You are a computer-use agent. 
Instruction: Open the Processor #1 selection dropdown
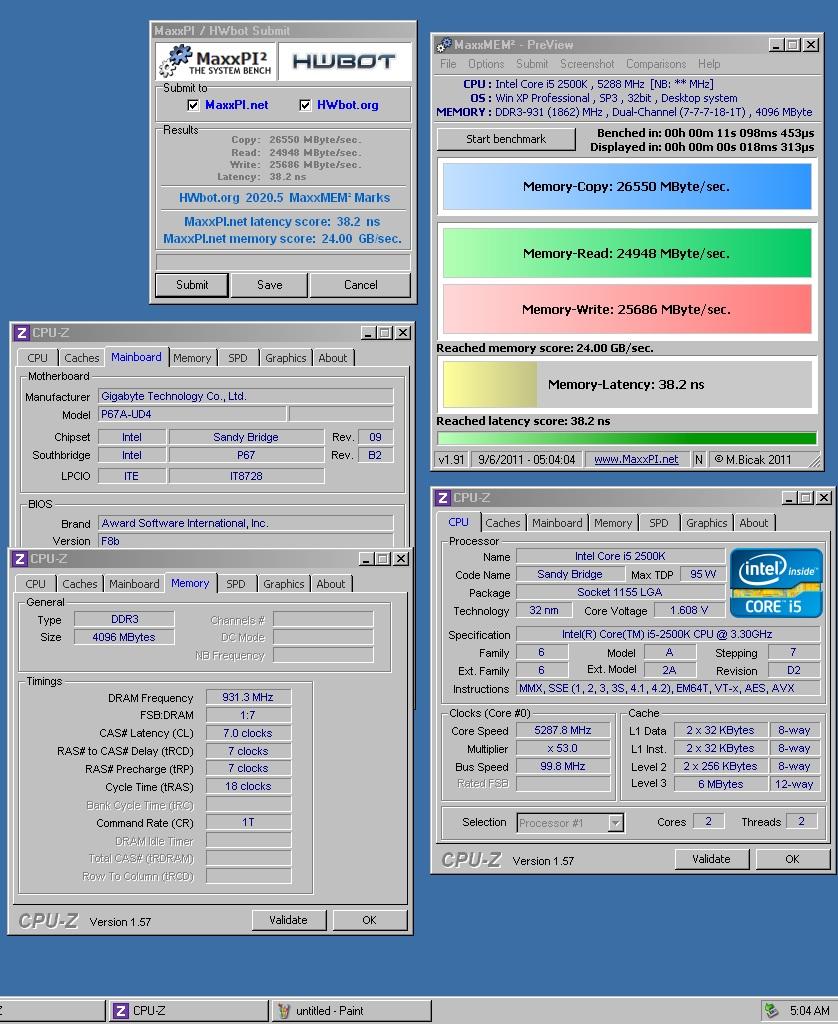[615, 823]
